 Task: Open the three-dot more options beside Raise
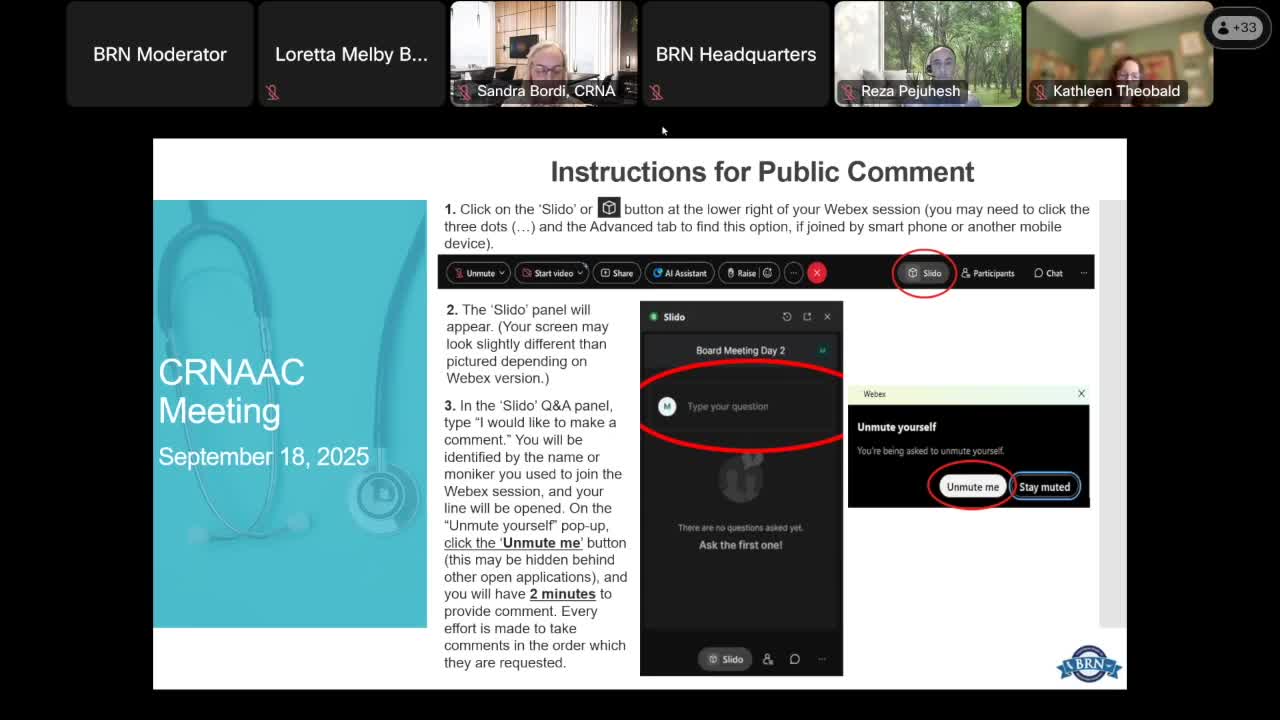coord(793,273)
